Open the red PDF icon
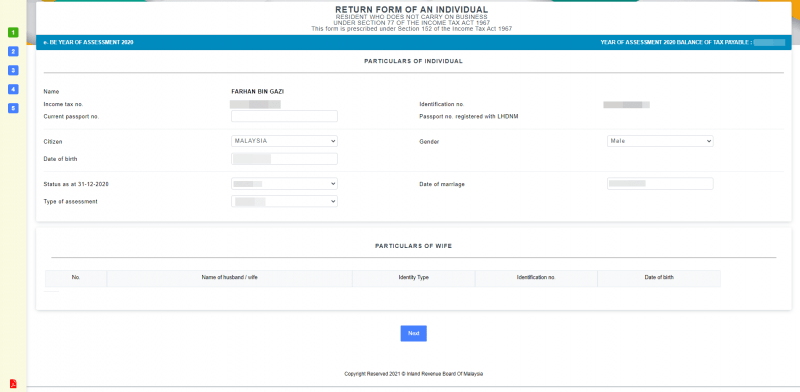The image size is (800, 392). [13, 384]
